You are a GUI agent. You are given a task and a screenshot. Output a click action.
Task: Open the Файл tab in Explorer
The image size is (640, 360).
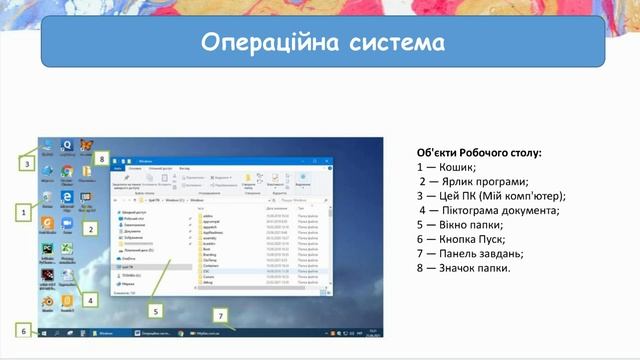(118, 168)
